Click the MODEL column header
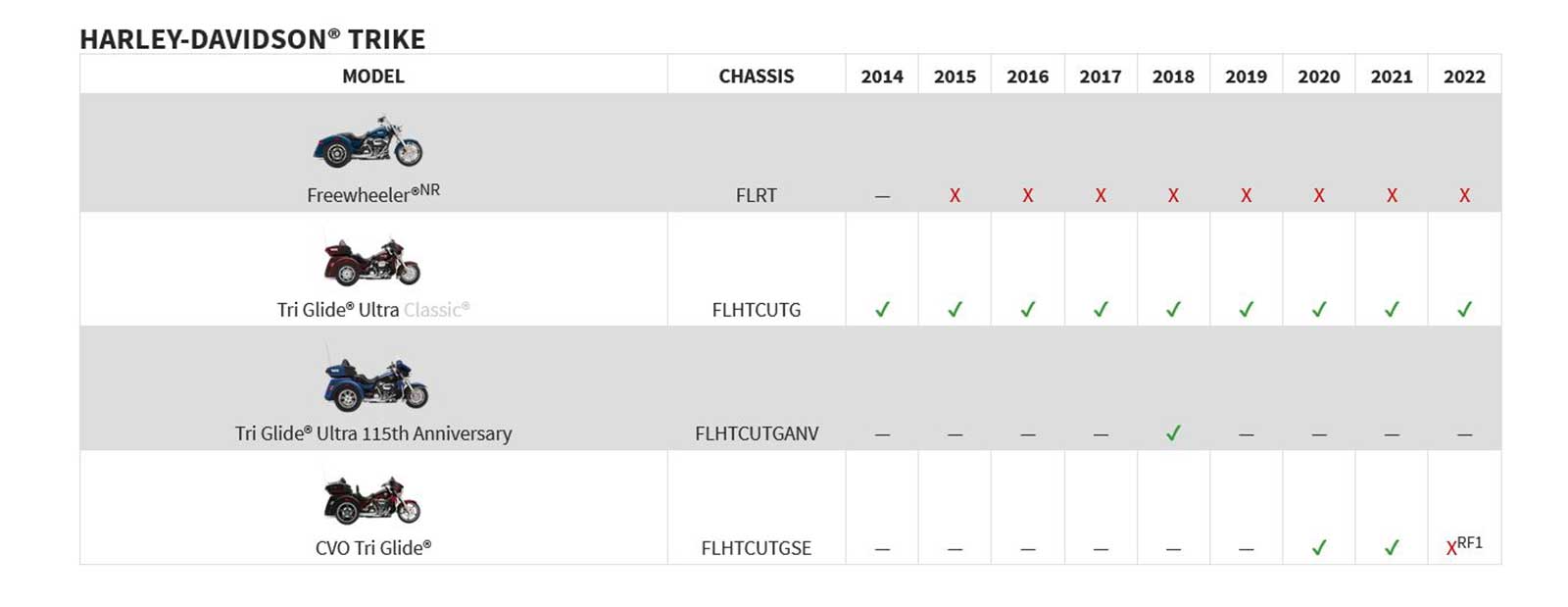Screen dimensions: 1568x607 point(373,76)
